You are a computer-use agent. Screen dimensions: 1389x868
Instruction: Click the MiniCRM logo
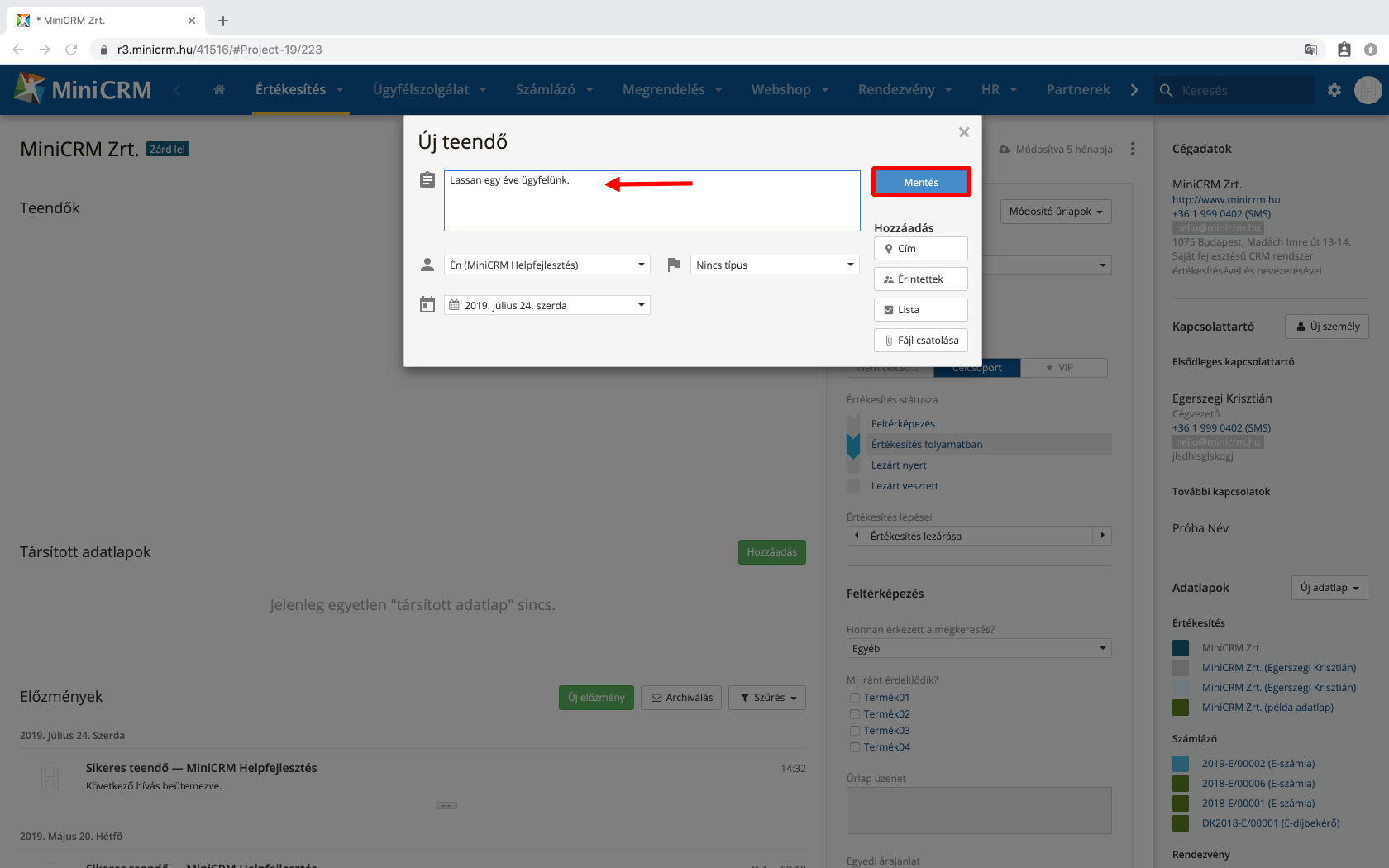tap(84, 89)
